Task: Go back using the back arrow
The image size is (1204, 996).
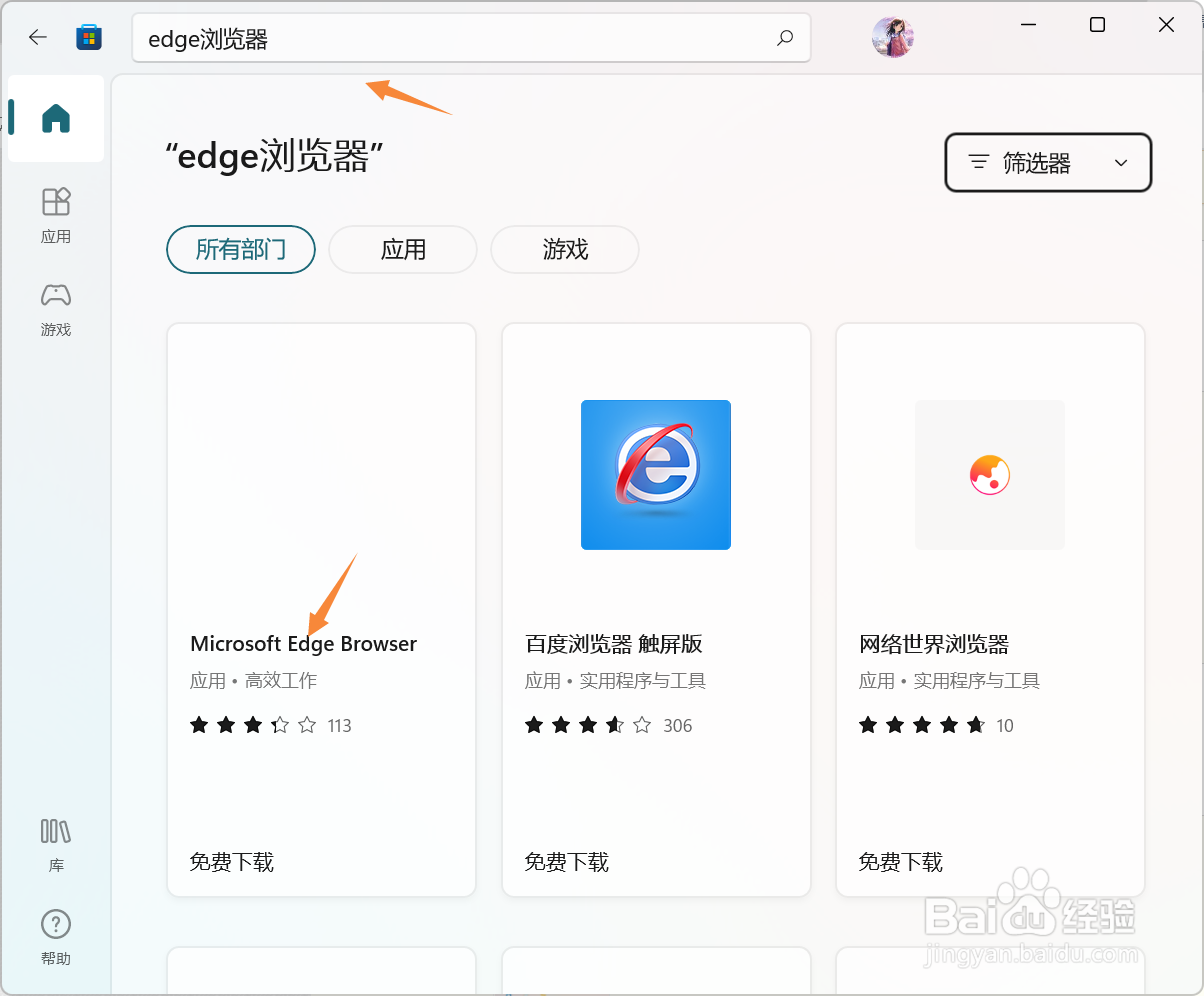Action: 38,38
